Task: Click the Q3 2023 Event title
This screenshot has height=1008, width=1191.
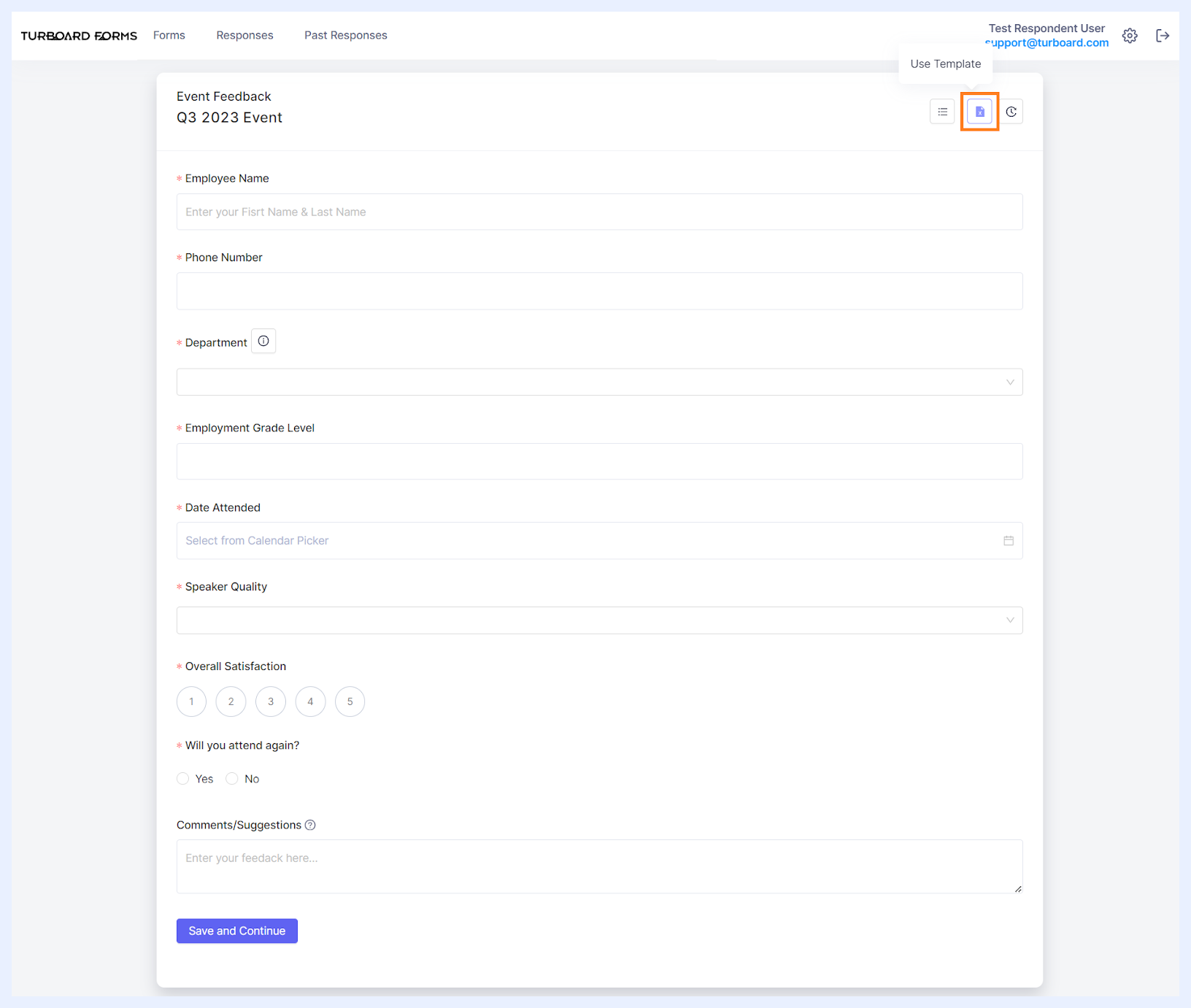Action: [x=229, y=118]
